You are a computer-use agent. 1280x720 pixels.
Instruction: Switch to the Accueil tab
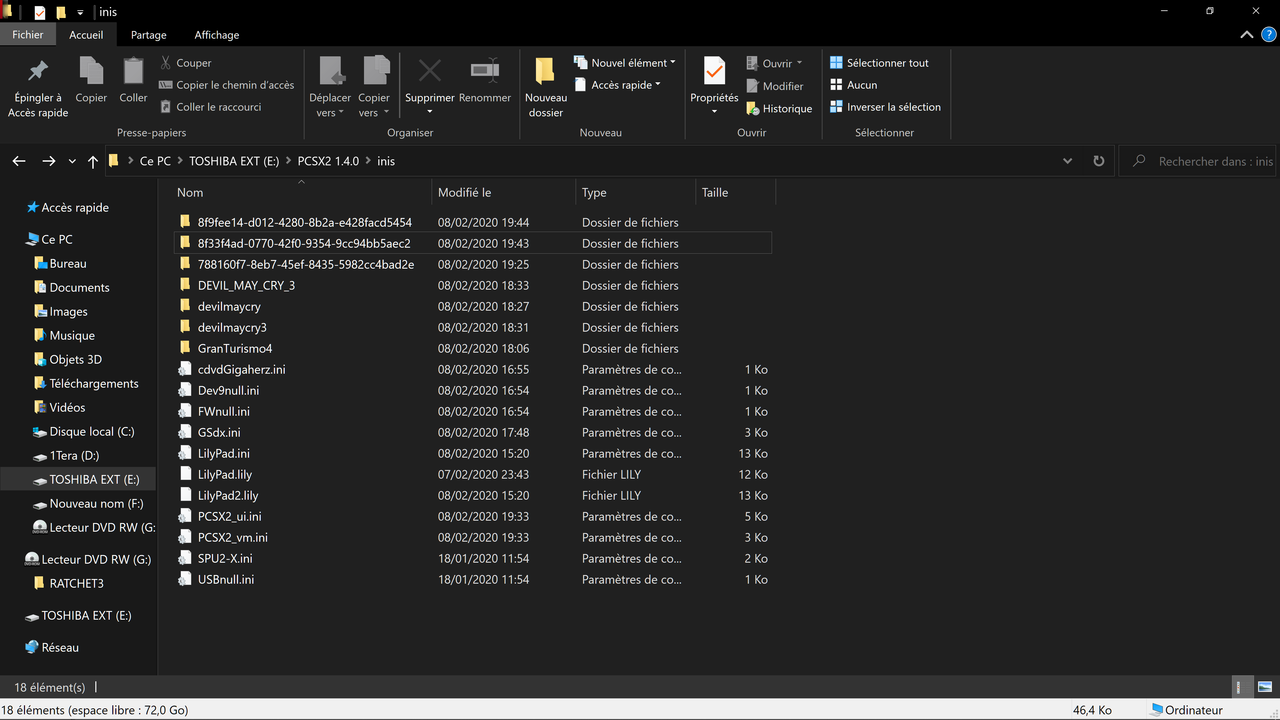[x=86, y=35]
